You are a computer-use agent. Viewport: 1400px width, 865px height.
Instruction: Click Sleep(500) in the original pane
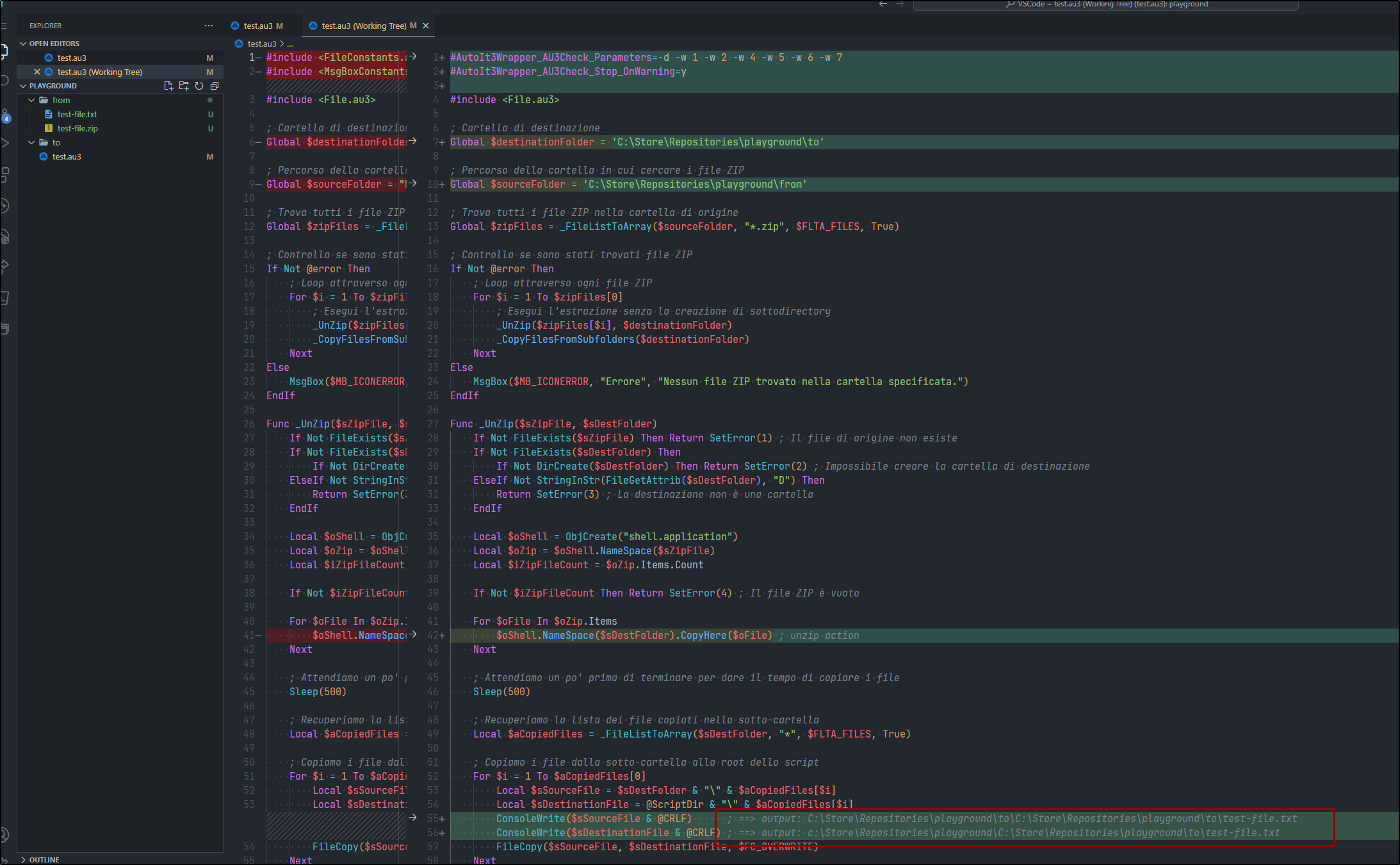(318, 691)
